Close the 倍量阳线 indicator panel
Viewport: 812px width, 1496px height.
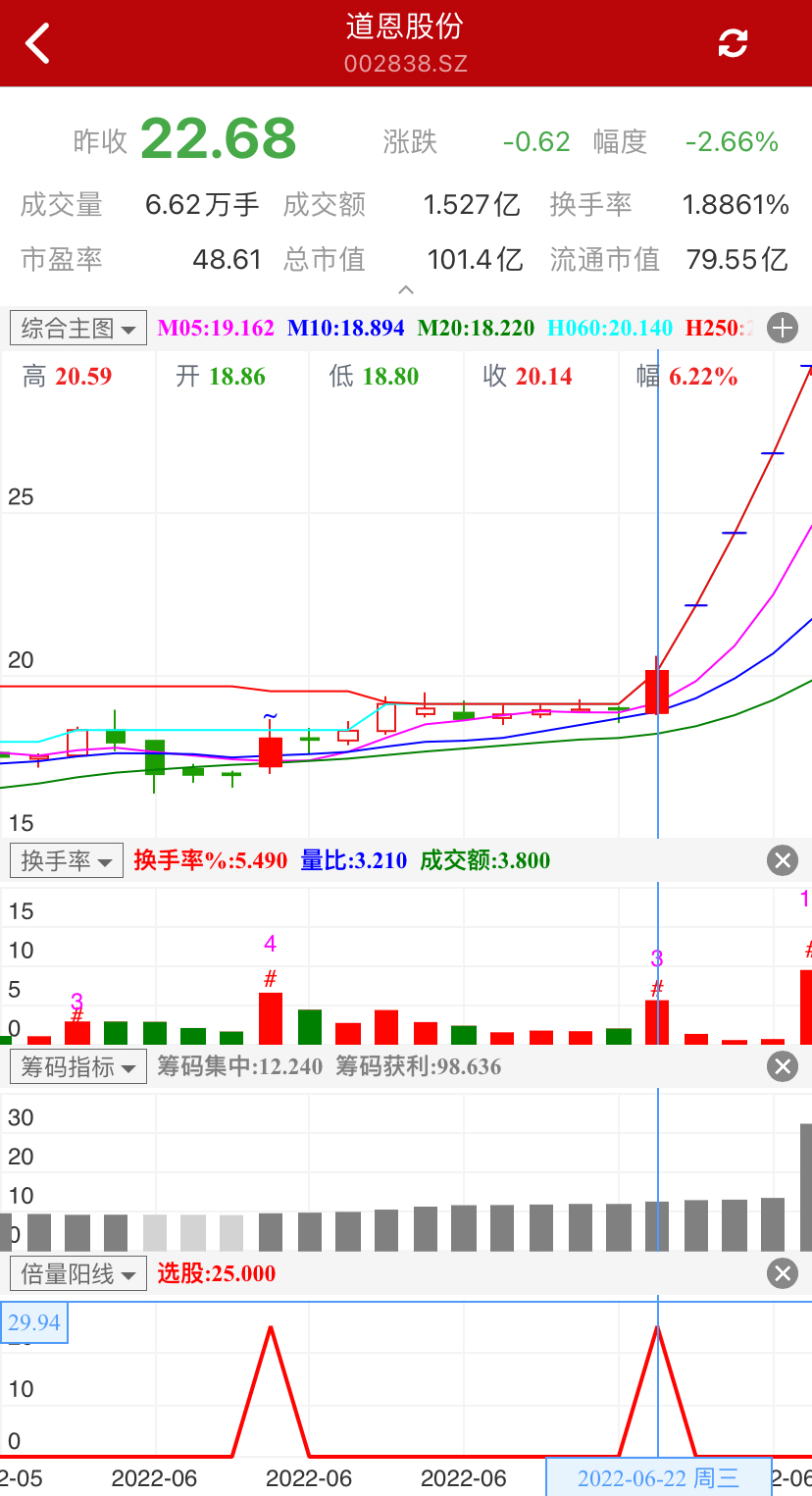(x=783, y=1273)
